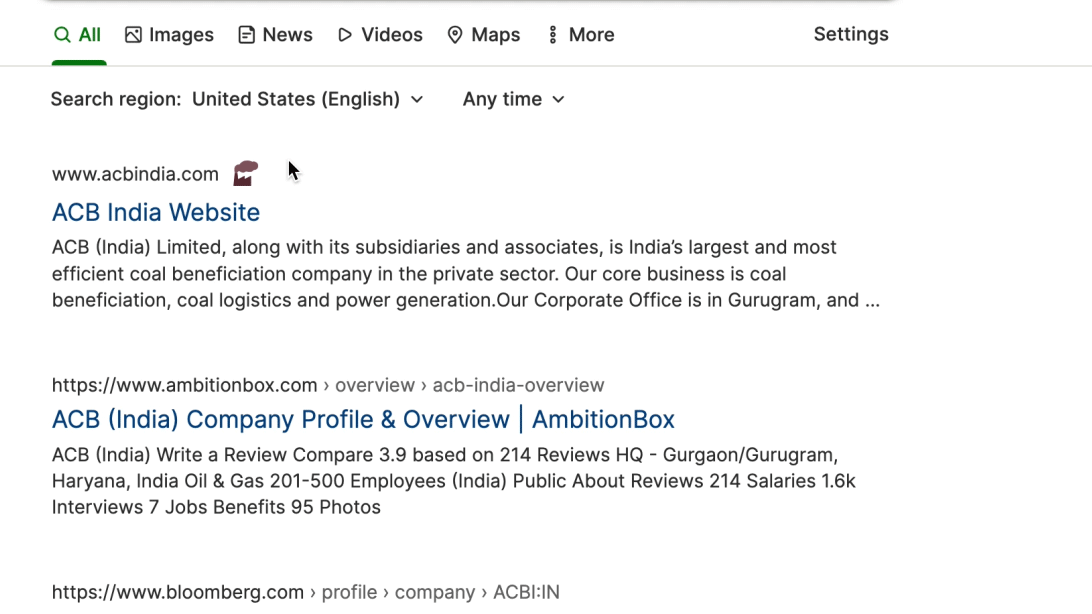Click the picture icon beside Images

pos(133,35)
